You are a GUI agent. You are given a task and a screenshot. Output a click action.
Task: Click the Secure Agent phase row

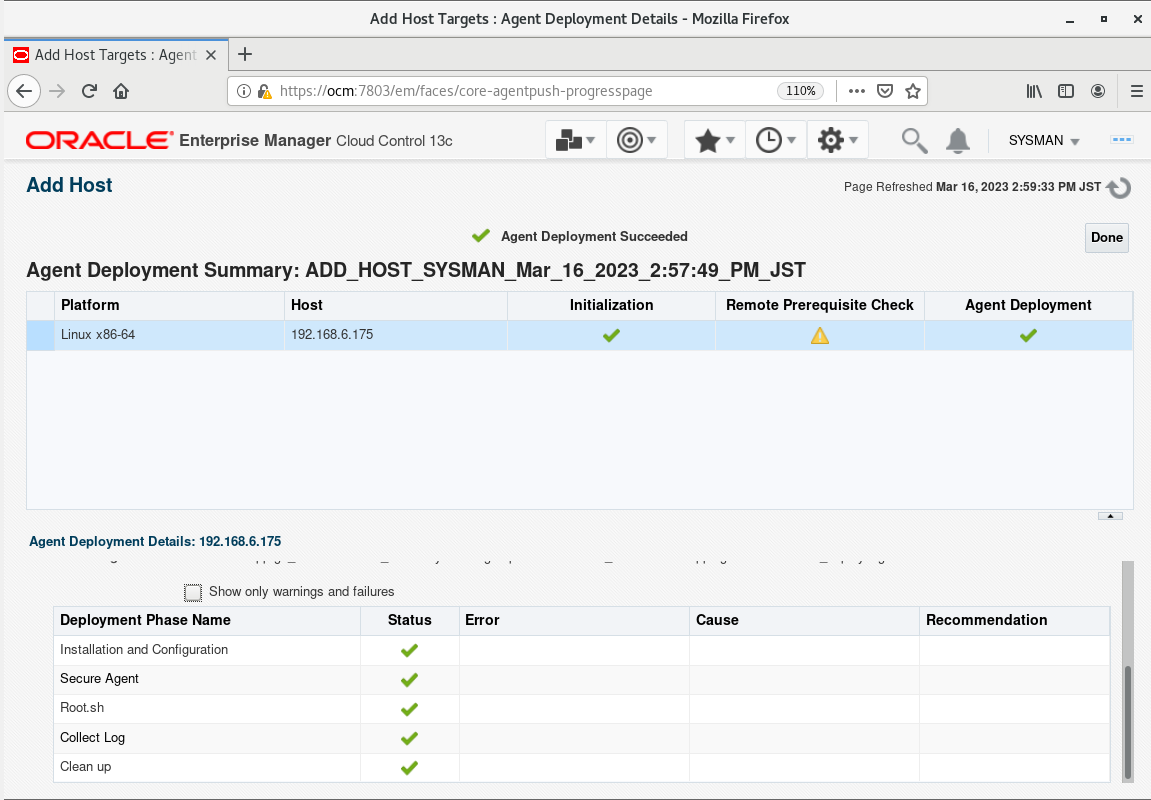click(x=581, y=680)
